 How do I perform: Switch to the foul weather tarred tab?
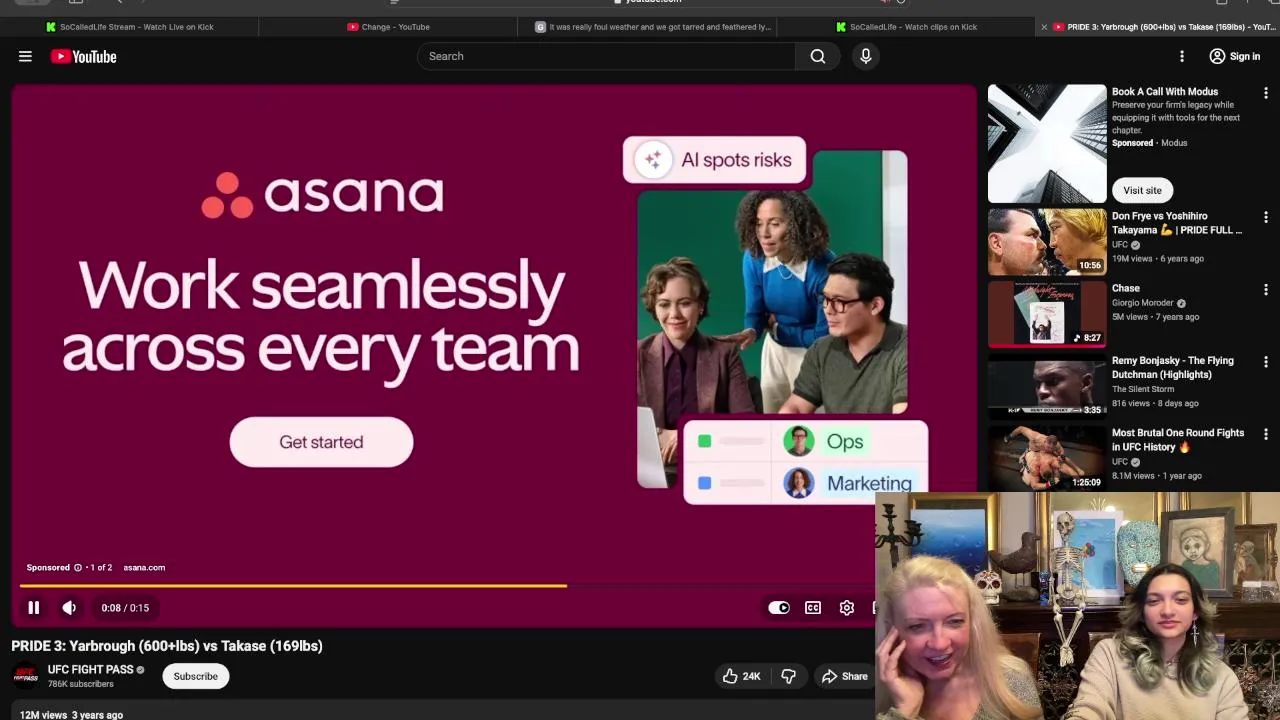click(x=652, y=27)
